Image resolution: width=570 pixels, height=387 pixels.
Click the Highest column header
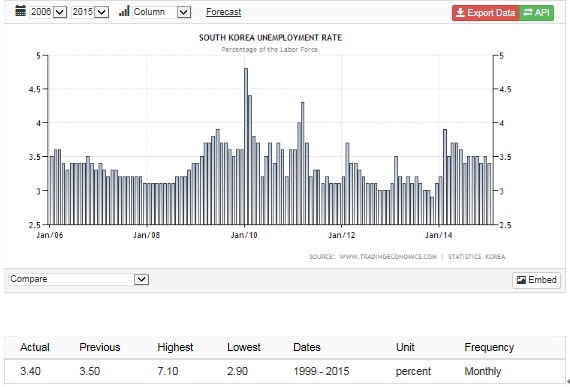click(x=175, y=347)
